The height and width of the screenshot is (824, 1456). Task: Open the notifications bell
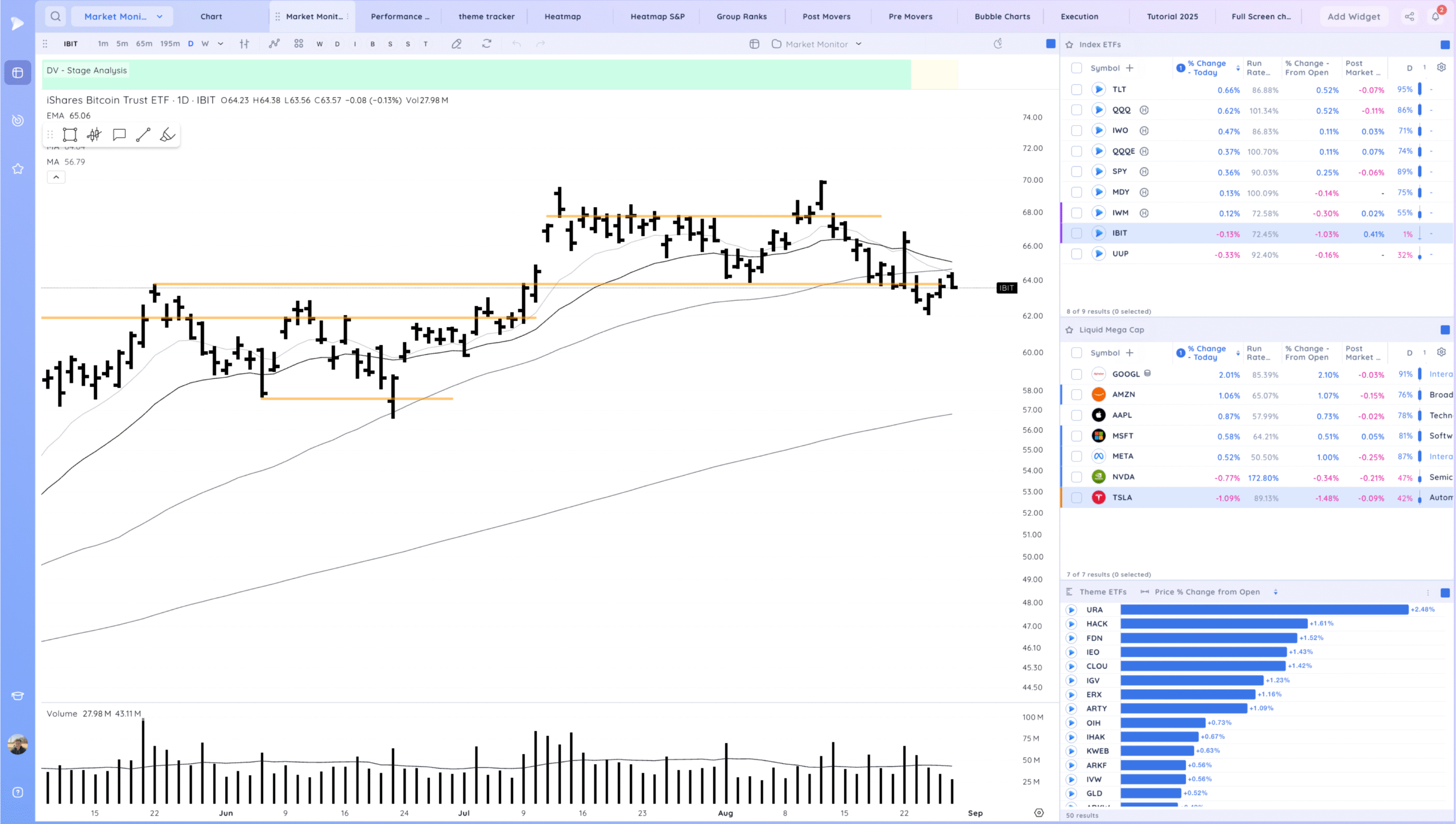(x=1436, y=17)
